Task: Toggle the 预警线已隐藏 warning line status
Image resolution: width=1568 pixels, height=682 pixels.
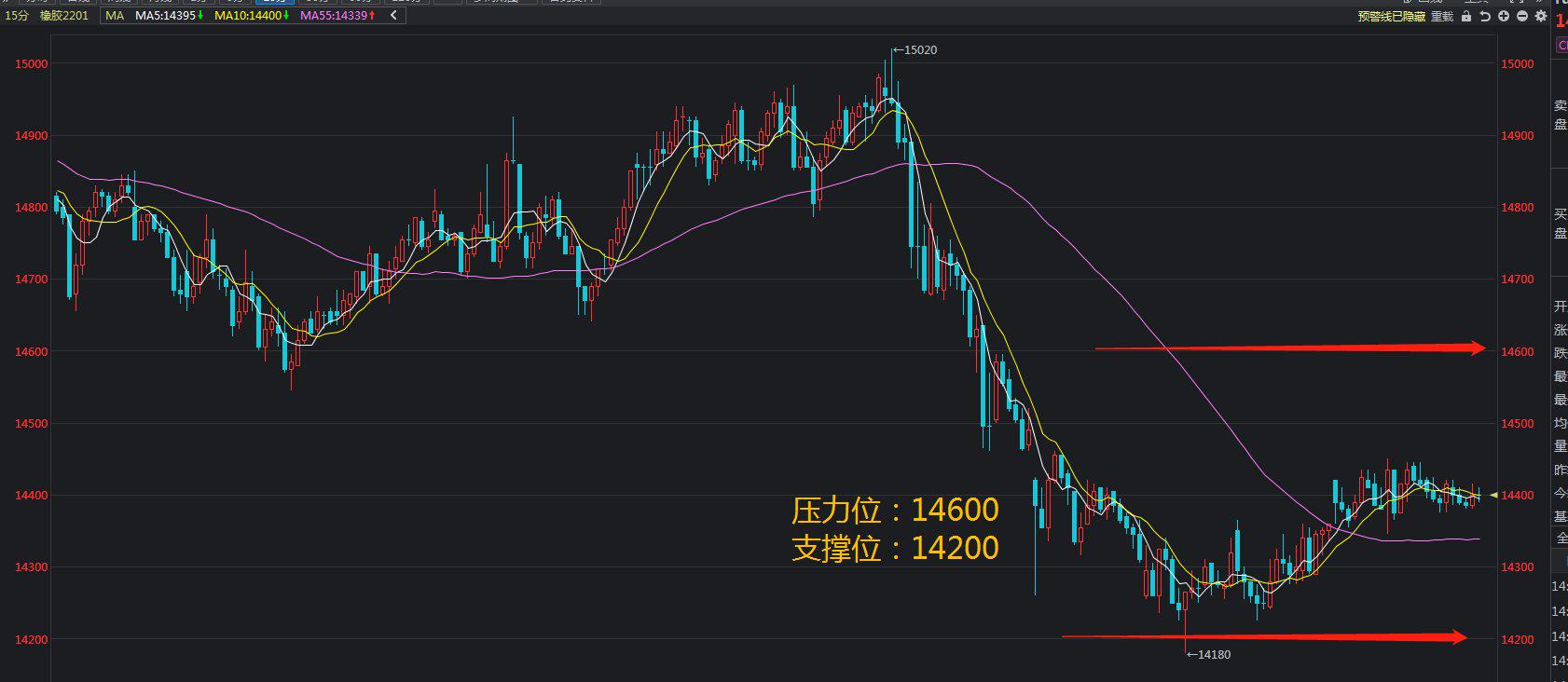Action: pos(1391,17)
